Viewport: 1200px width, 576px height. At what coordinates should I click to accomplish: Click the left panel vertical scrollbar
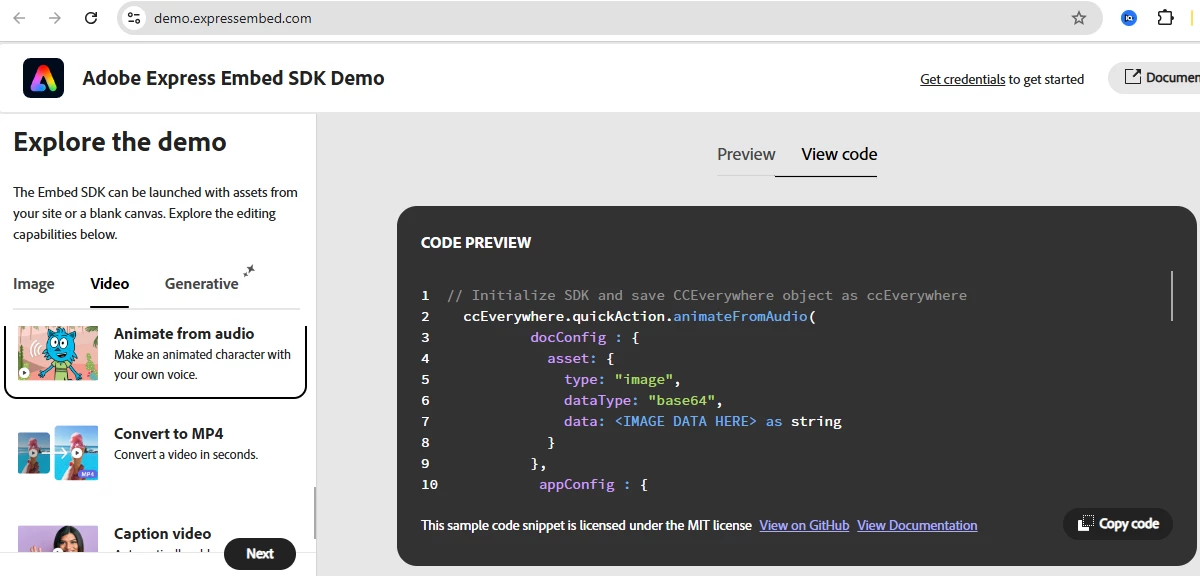point(314,513)
